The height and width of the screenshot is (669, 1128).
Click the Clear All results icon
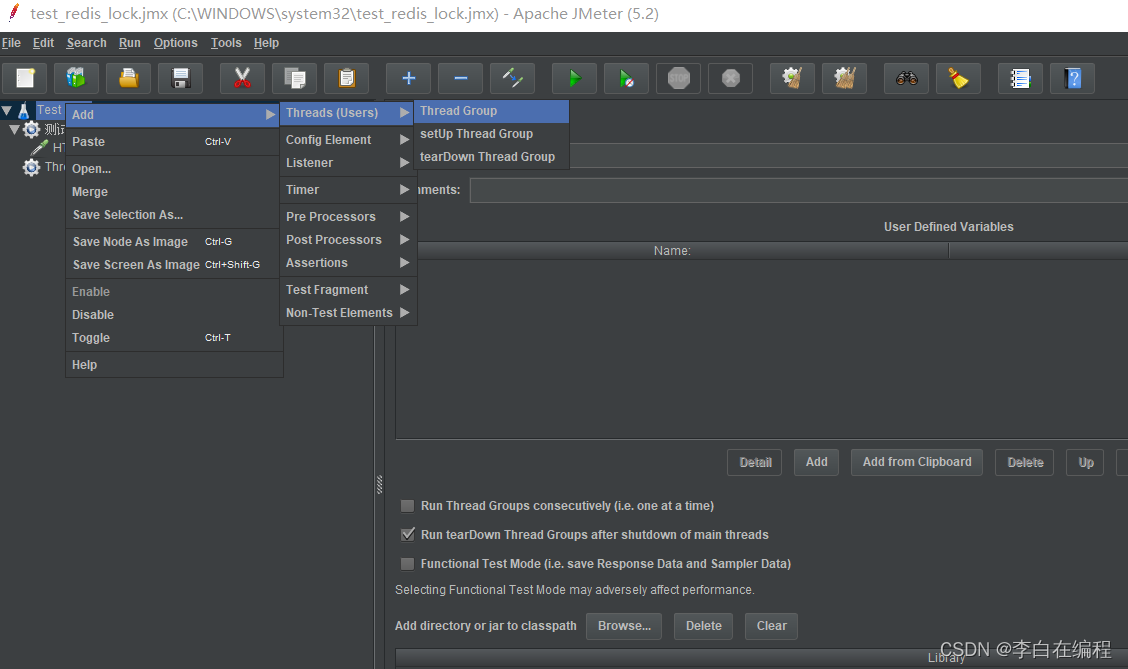coord(845,78)
